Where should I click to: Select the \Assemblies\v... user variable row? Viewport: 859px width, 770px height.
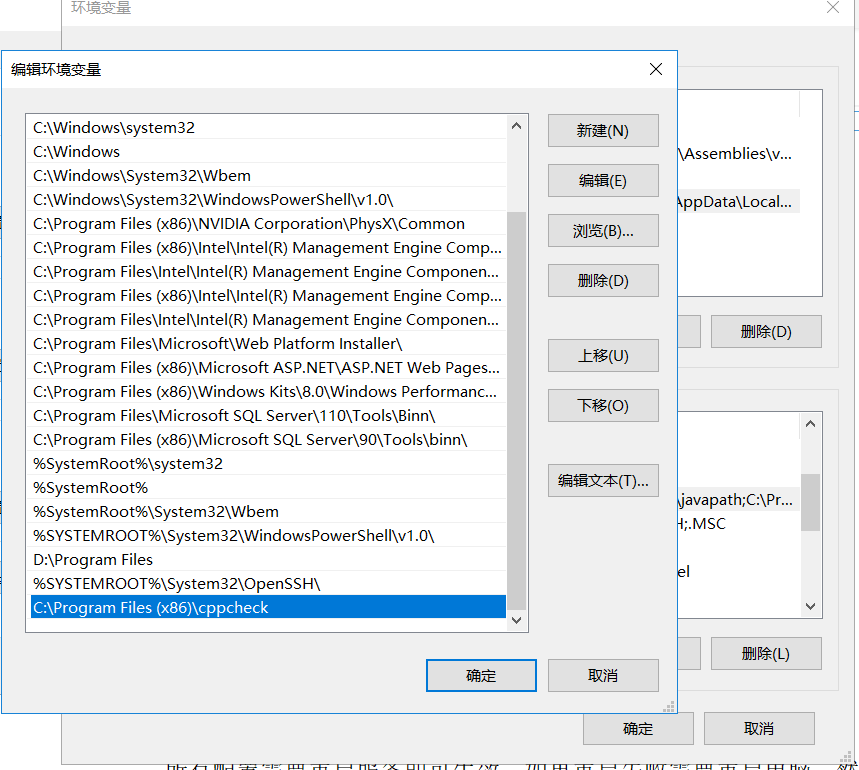[x=738, y=154]
